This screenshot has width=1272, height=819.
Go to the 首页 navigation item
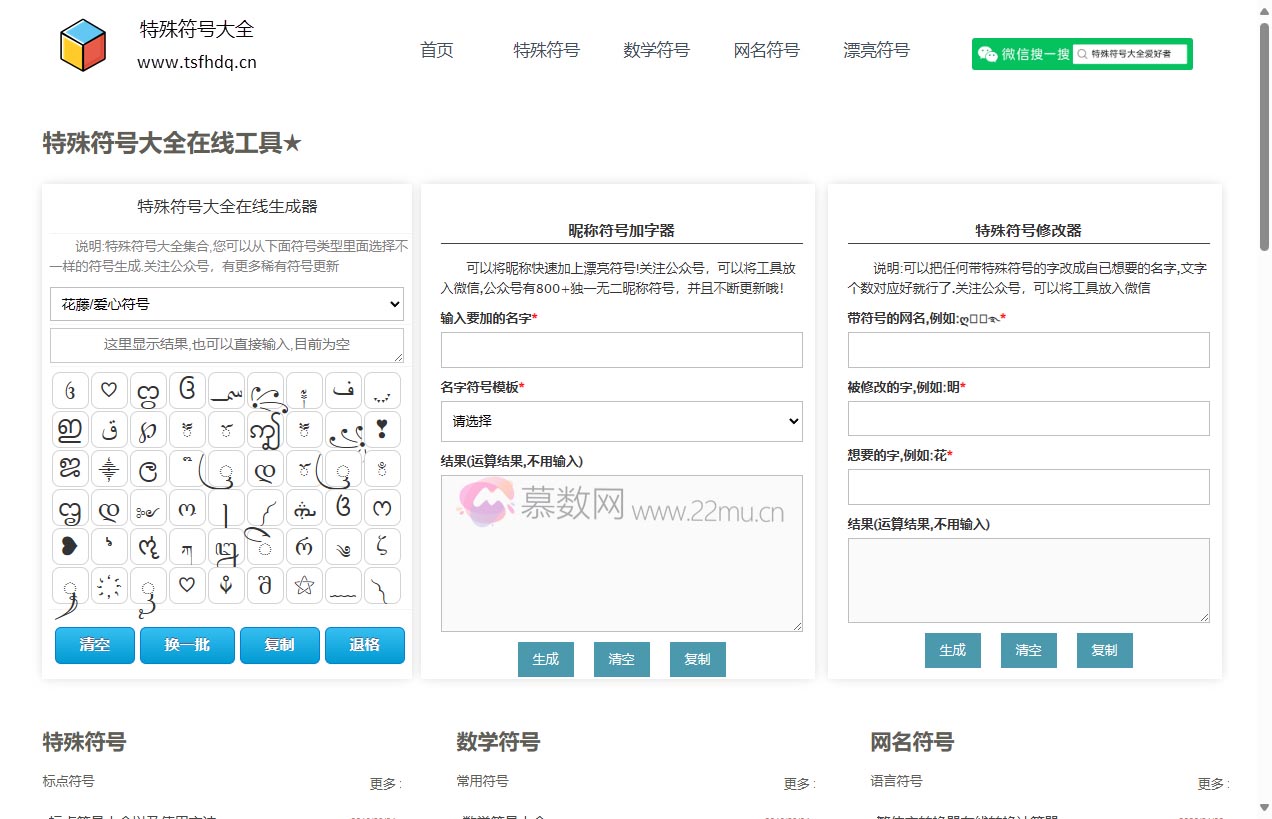point(437,50)
